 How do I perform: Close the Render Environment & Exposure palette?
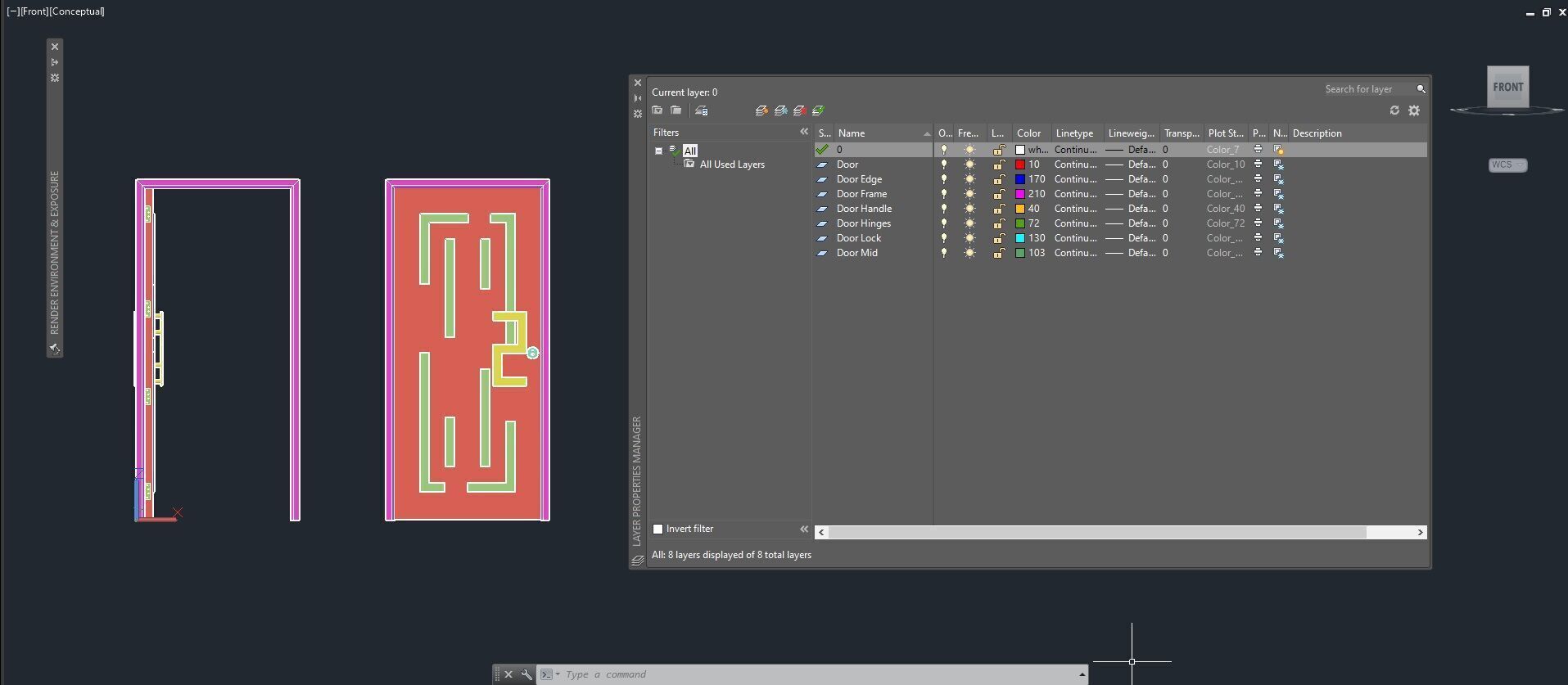pyautogui.click(x=55, y=47)
